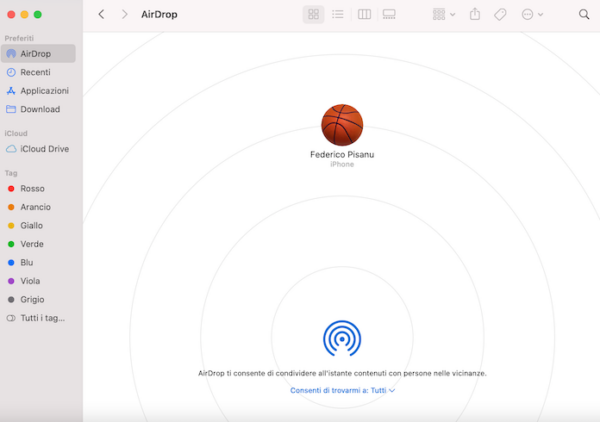
Task: Open Applicazioni in the sidebar
Action: (38, 91)
